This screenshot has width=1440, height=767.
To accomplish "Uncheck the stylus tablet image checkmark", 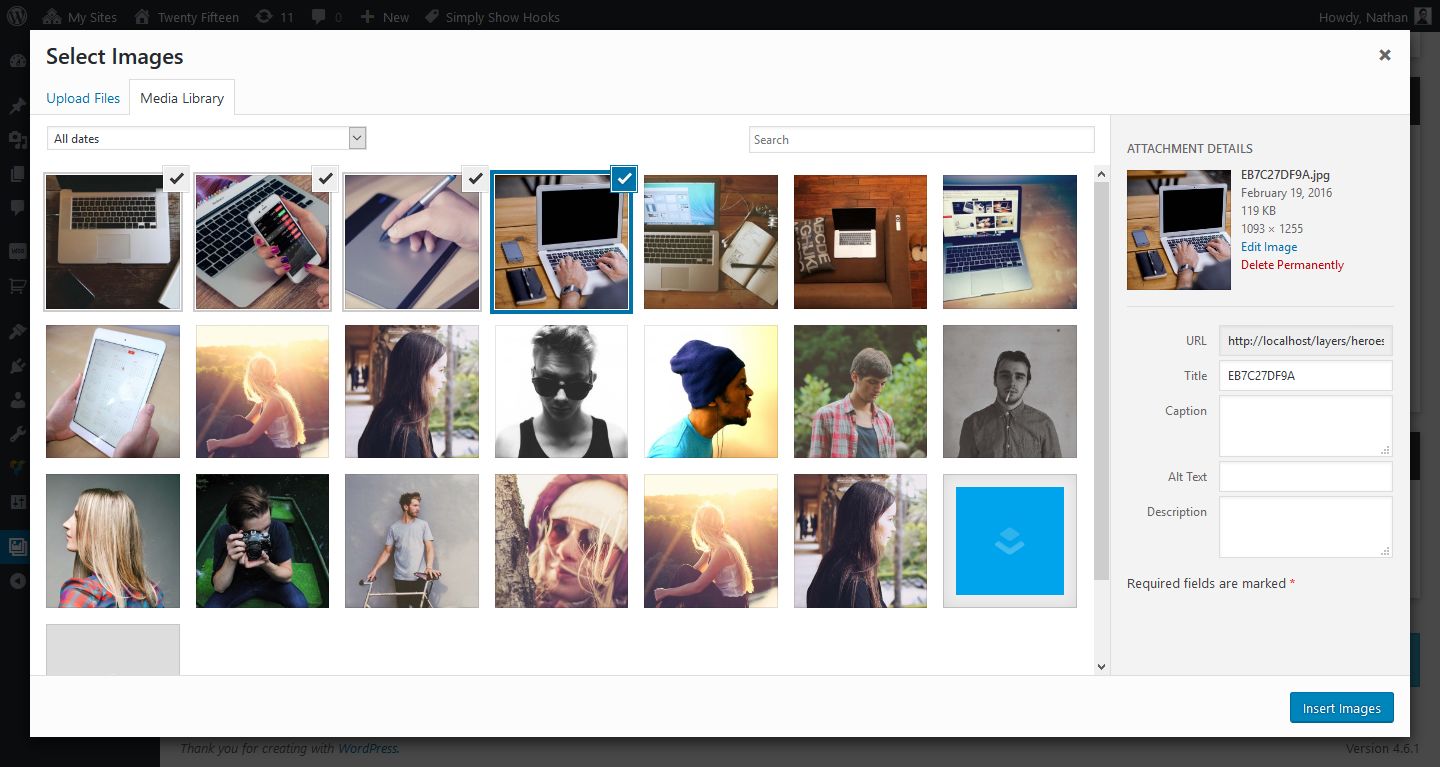I will click(x=475, y=178).
